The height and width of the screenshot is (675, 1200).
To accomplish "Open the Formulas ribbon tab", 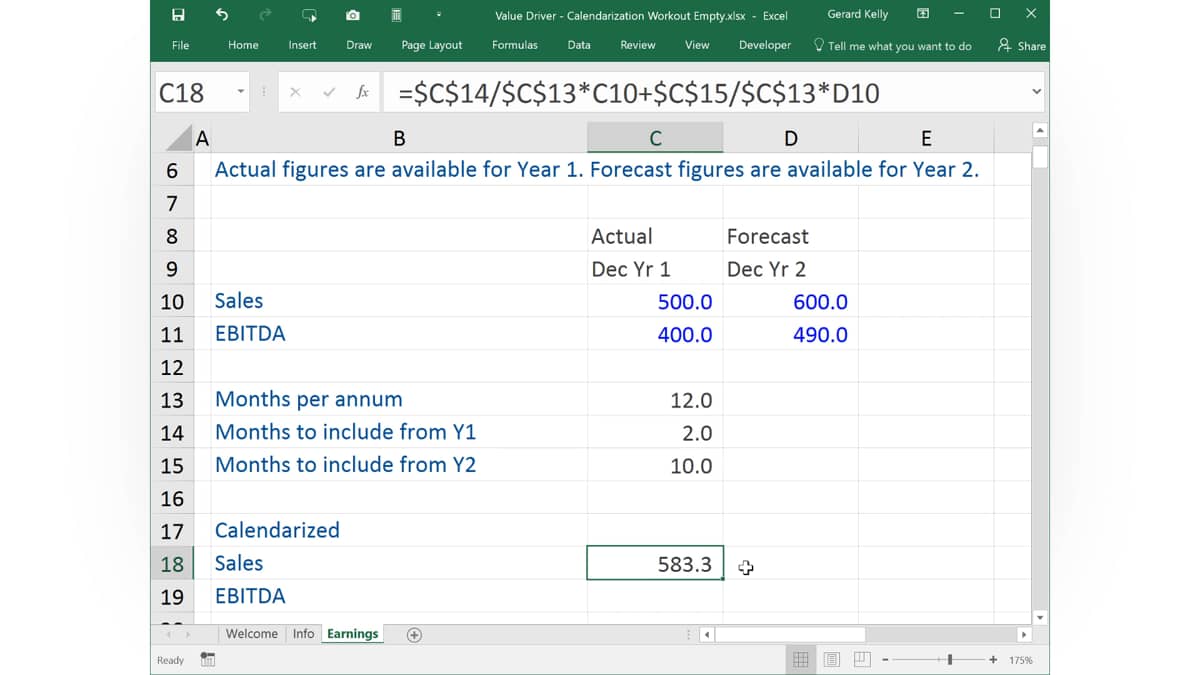I will (515, 45).
